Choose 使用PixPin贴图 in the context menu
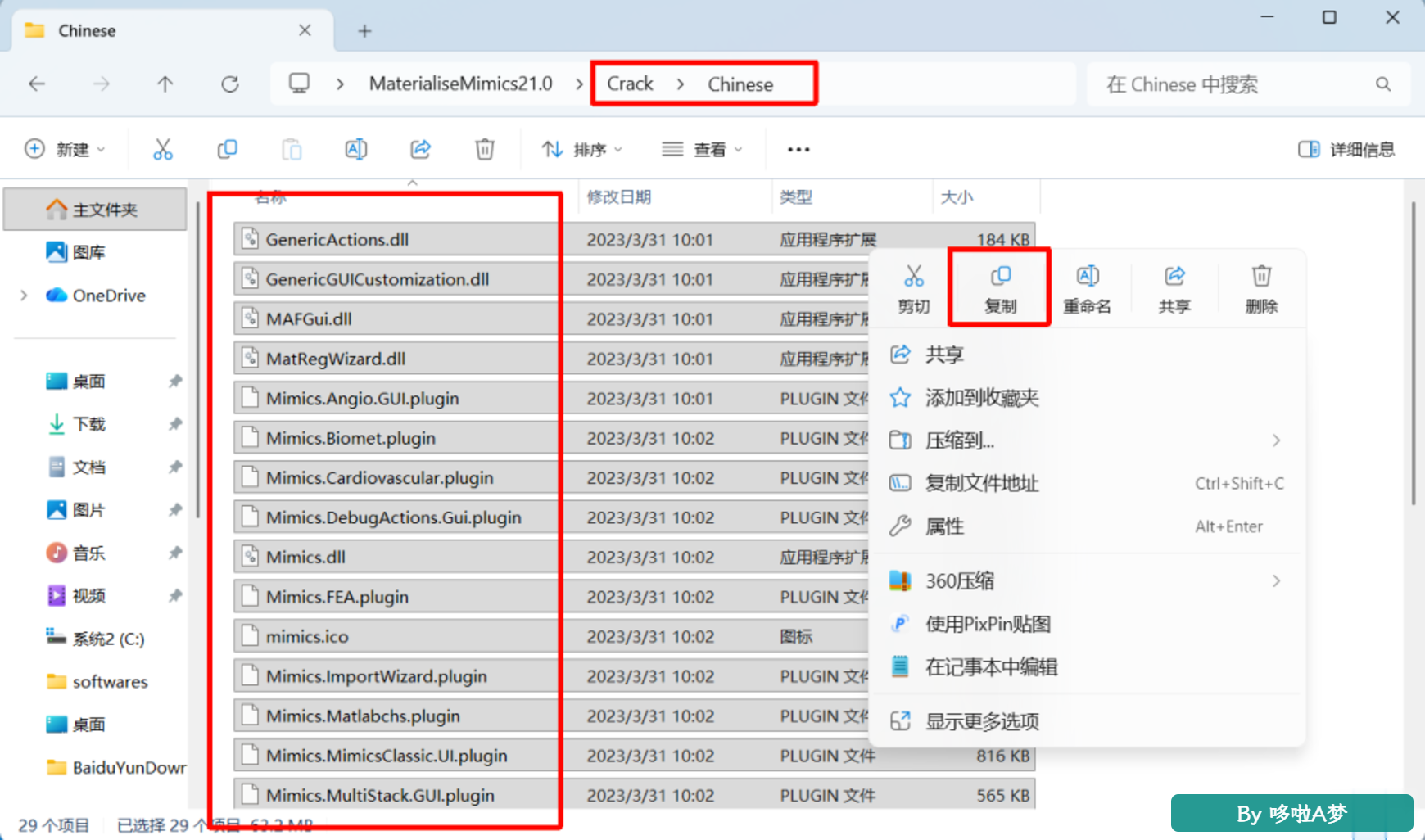 1086,624
